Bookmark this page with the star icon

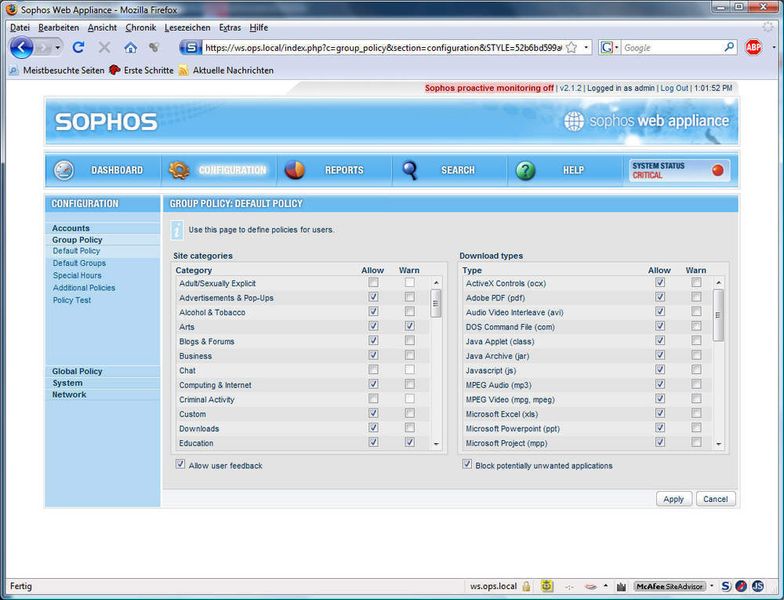[x=572, y=48]
